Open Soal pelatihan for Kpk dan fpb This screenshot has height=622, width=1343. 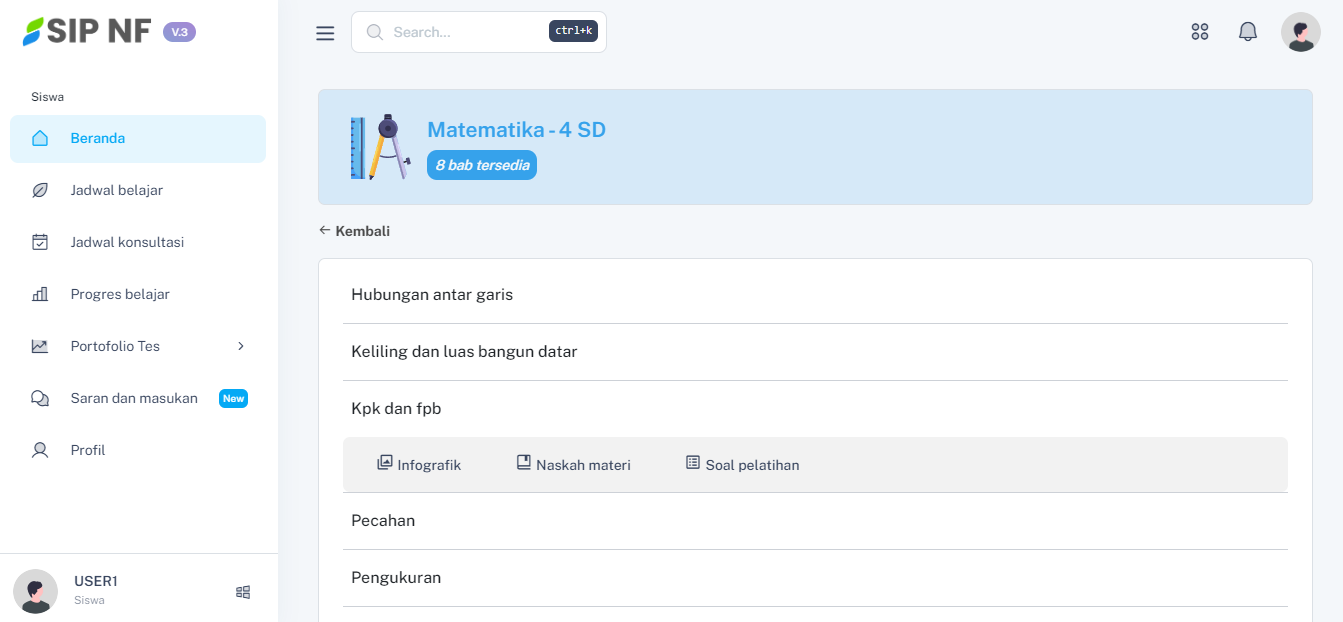point(742,465)
